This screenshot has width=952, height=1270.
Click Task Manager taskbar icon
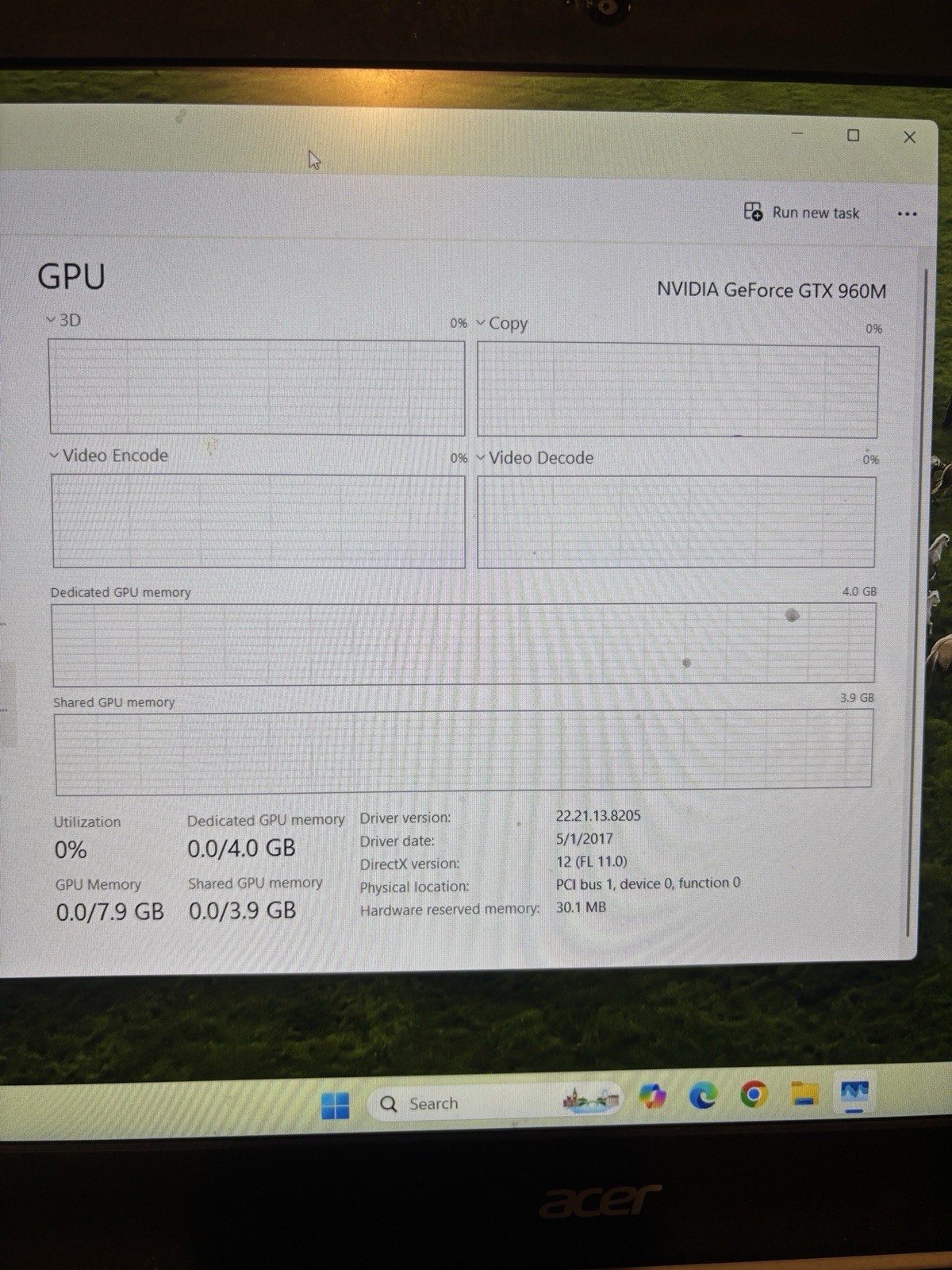tap(854, 1092)
